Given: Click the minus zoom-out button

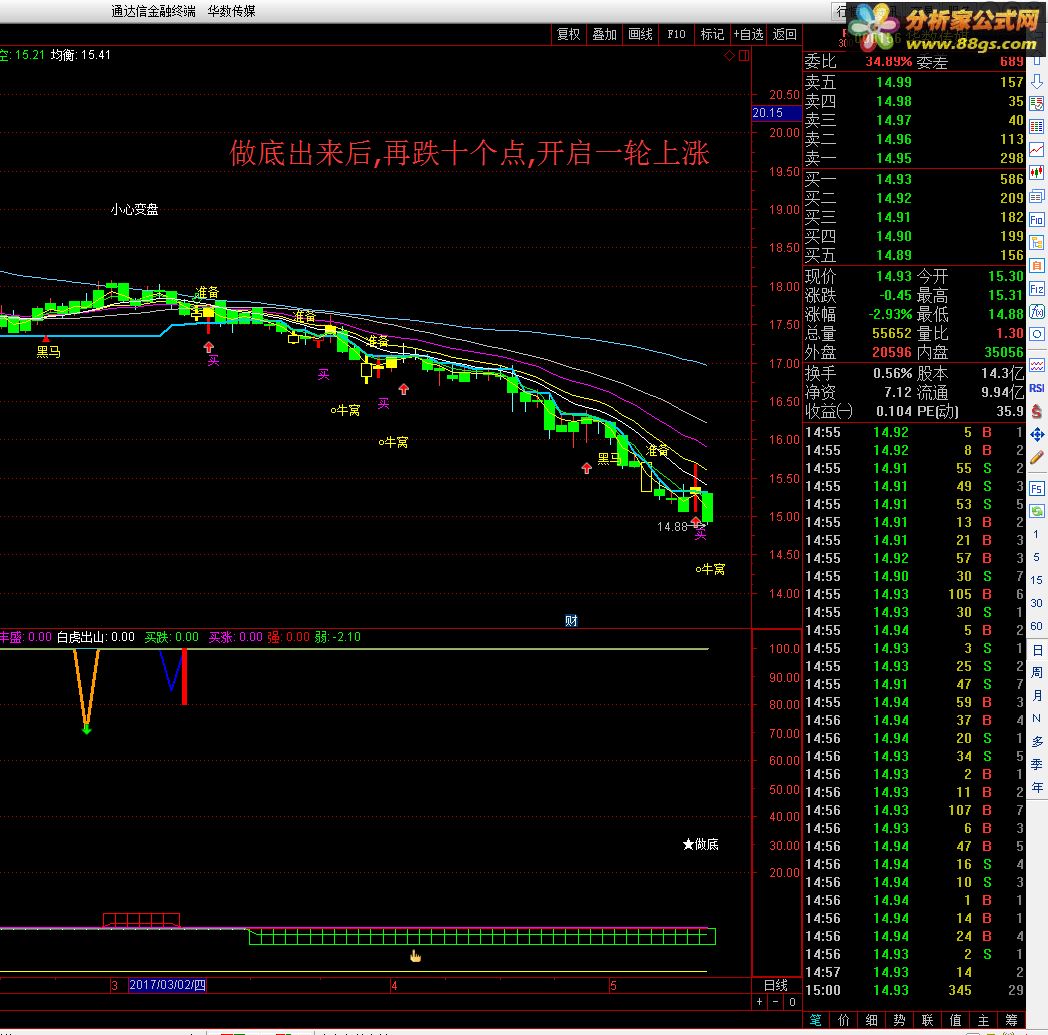Looking at the screenshot, I should tap(775, 1002).
